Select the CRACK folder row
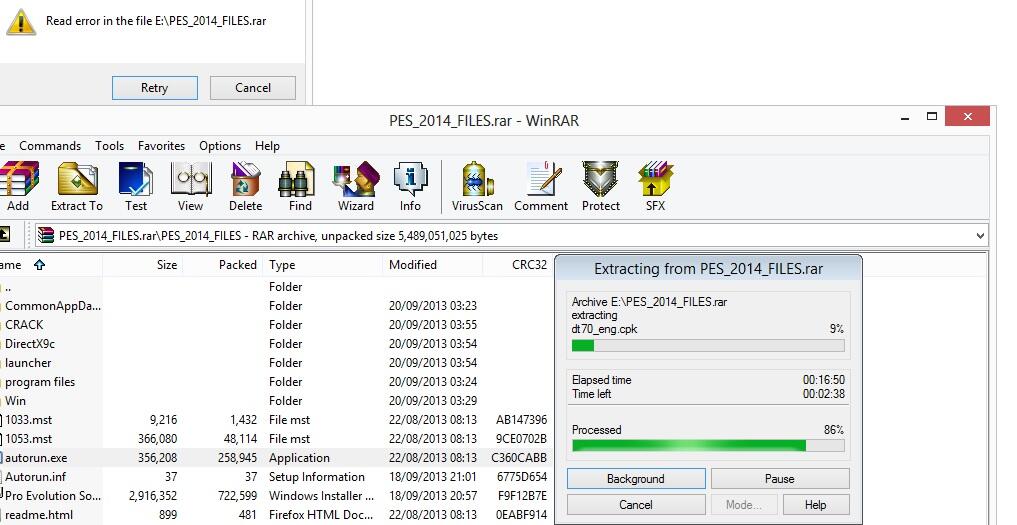The image size is (1017, 525). coord(276,324)
